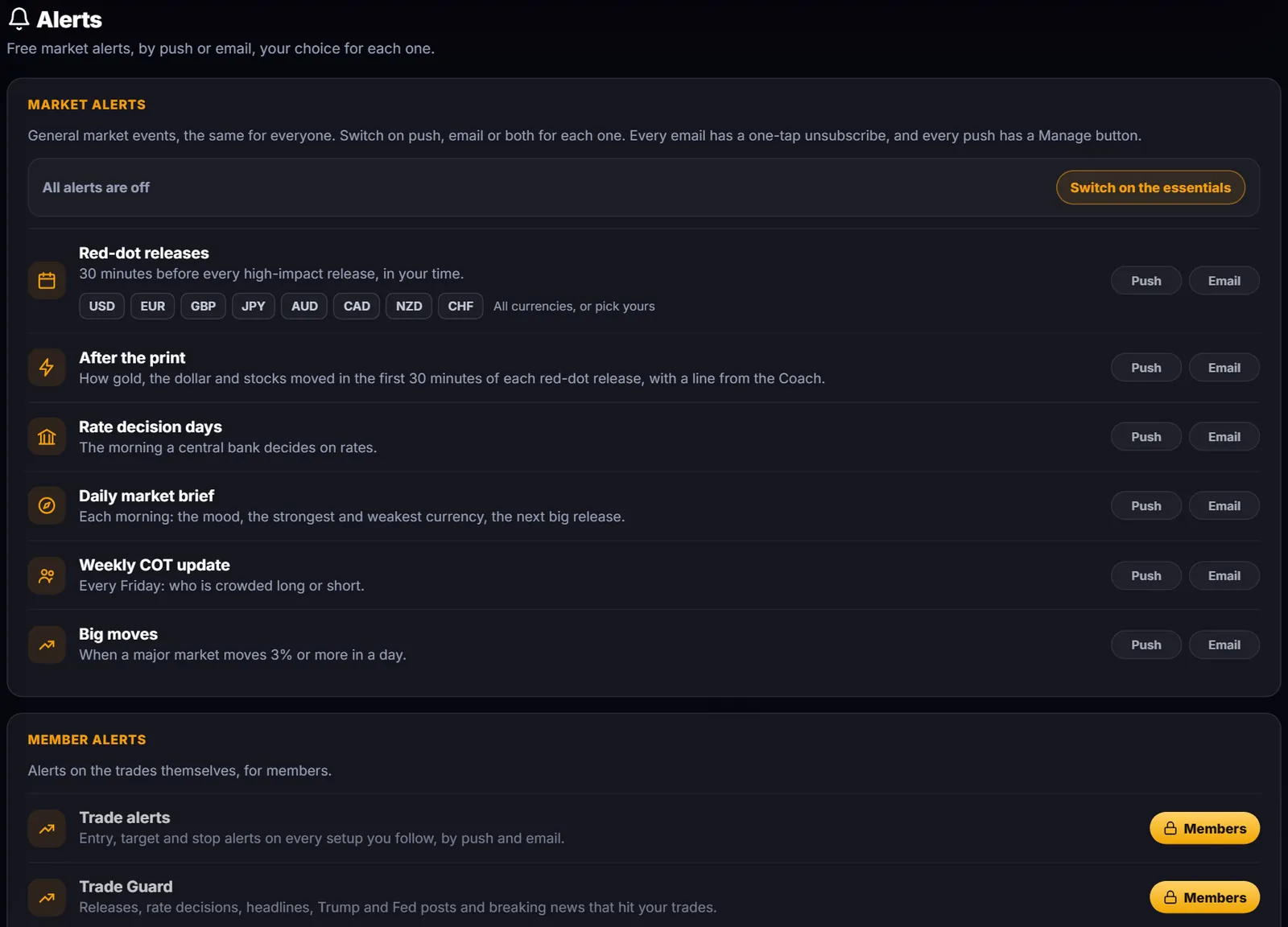Click the trend icon next to Trade alerts
Viewport: 1288px width, 927px height.
pos(47,828)
